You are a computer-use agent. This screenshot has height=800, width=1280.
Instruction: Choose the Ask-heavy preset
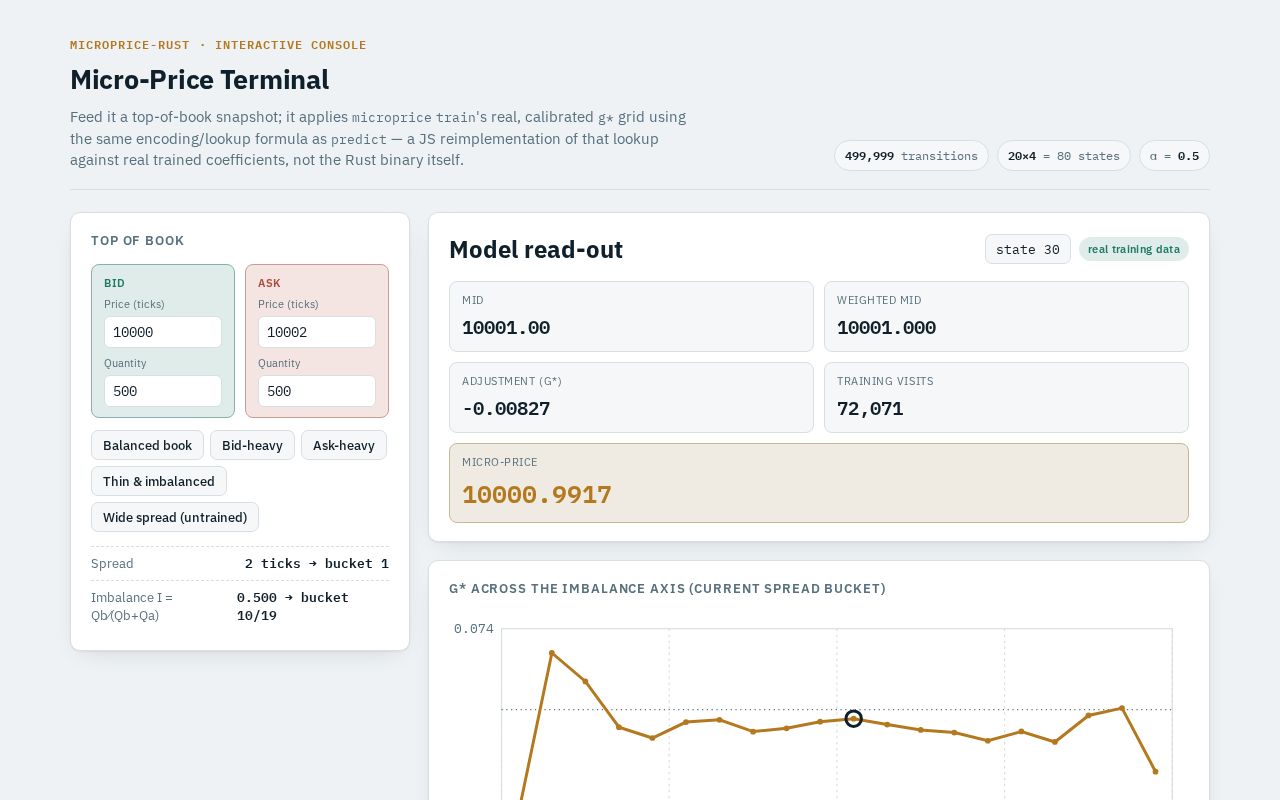(344, 445)
